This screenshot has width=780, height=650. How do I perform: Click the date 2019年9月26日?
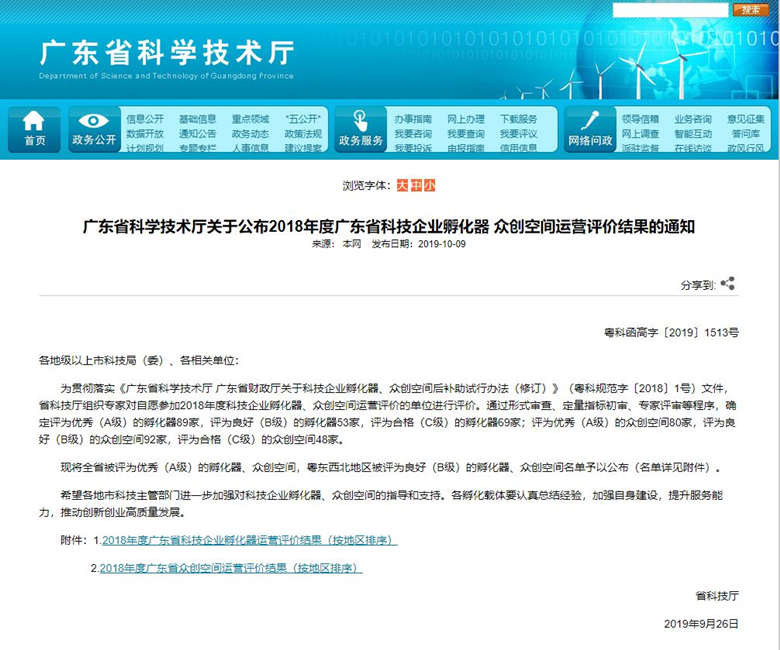coord(701,624)
